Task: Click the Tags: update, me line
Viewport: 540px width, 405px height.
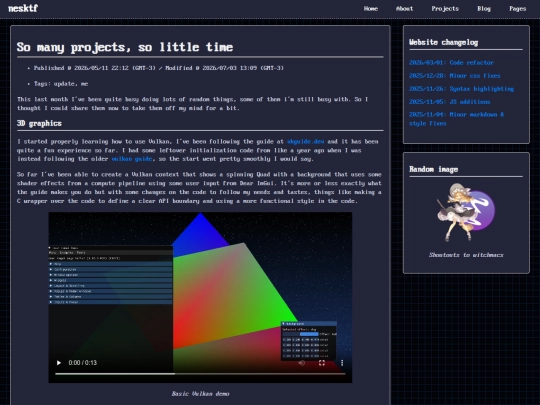Action: [61, 84]
